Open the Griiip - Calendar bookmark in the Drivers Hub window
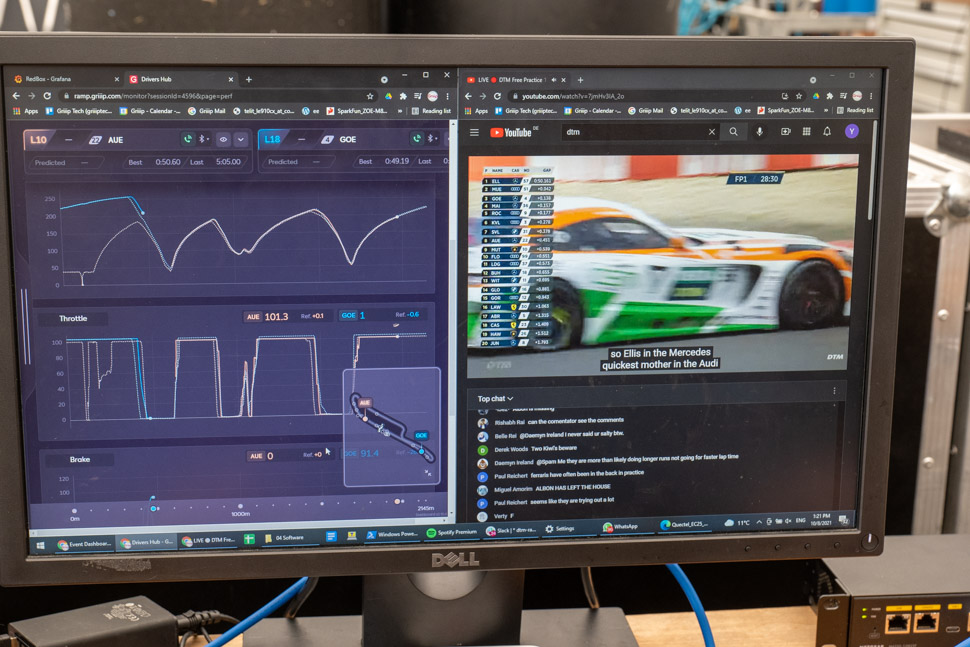This screenshot has height=647, width=970. point(150,111)
